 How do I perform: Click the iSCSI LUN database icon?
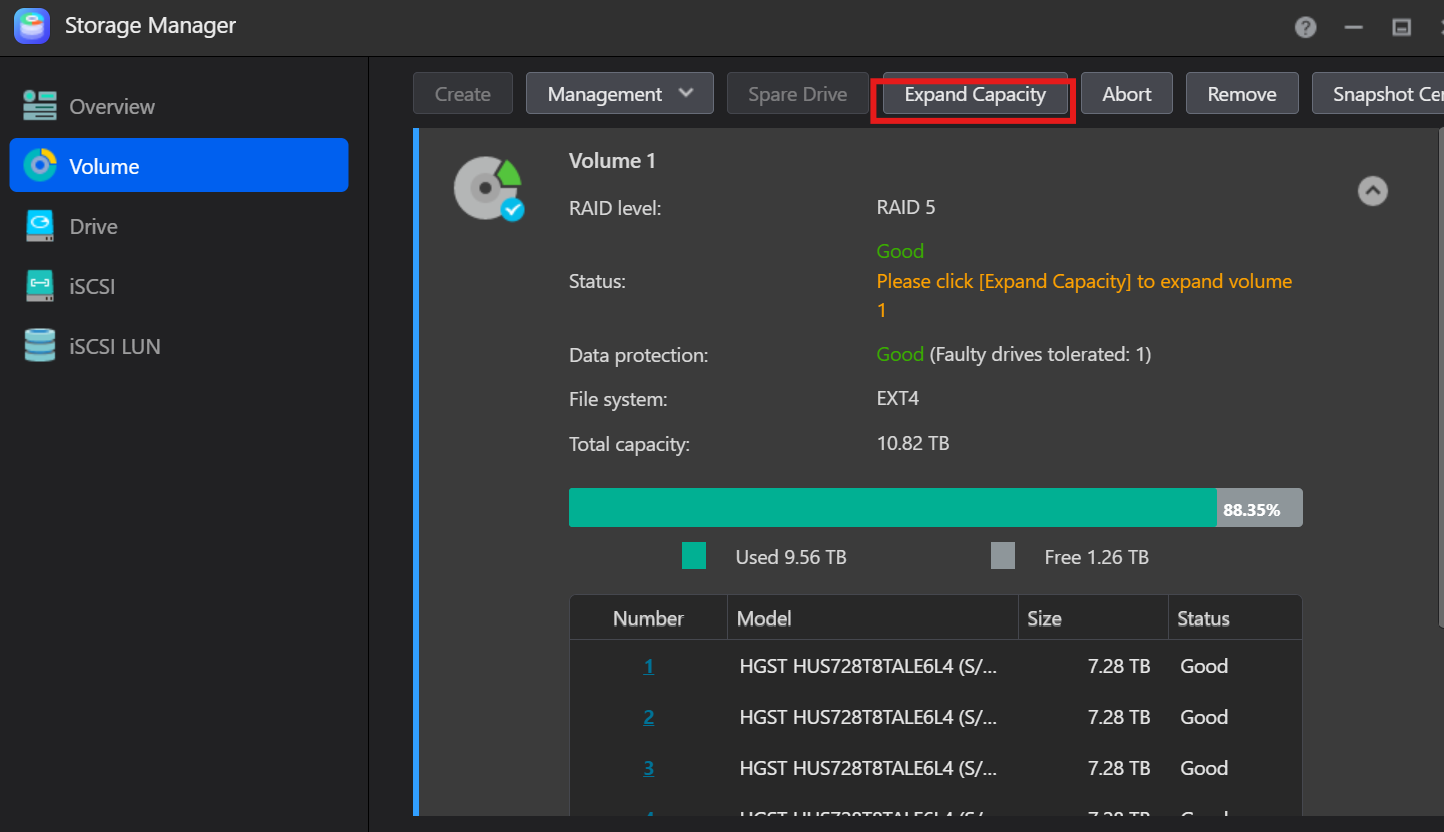pyautogui.click(x=40, y=346)
